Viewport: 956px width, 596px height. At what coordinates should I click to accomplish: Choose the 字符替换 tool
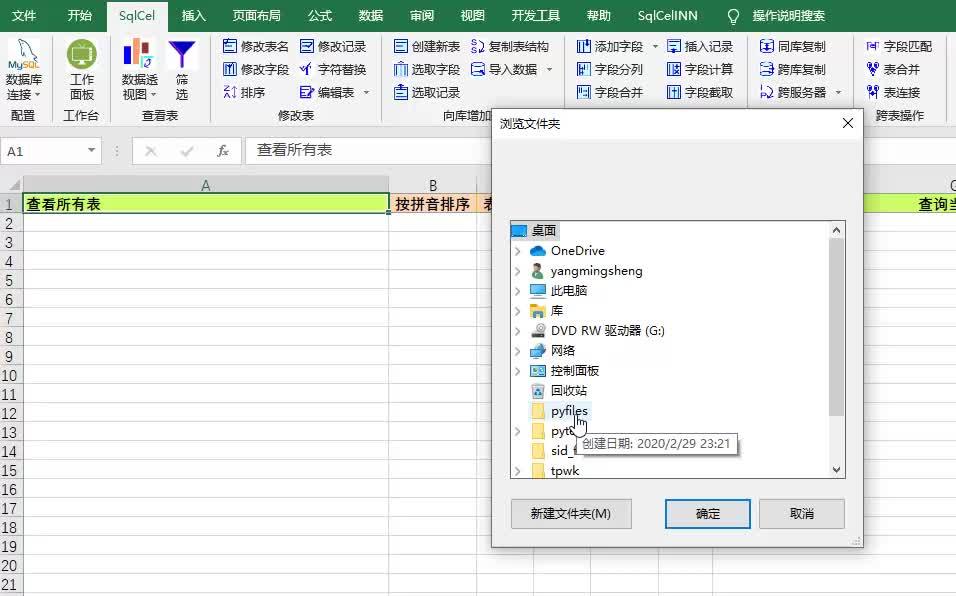click(x=333, y=69)
